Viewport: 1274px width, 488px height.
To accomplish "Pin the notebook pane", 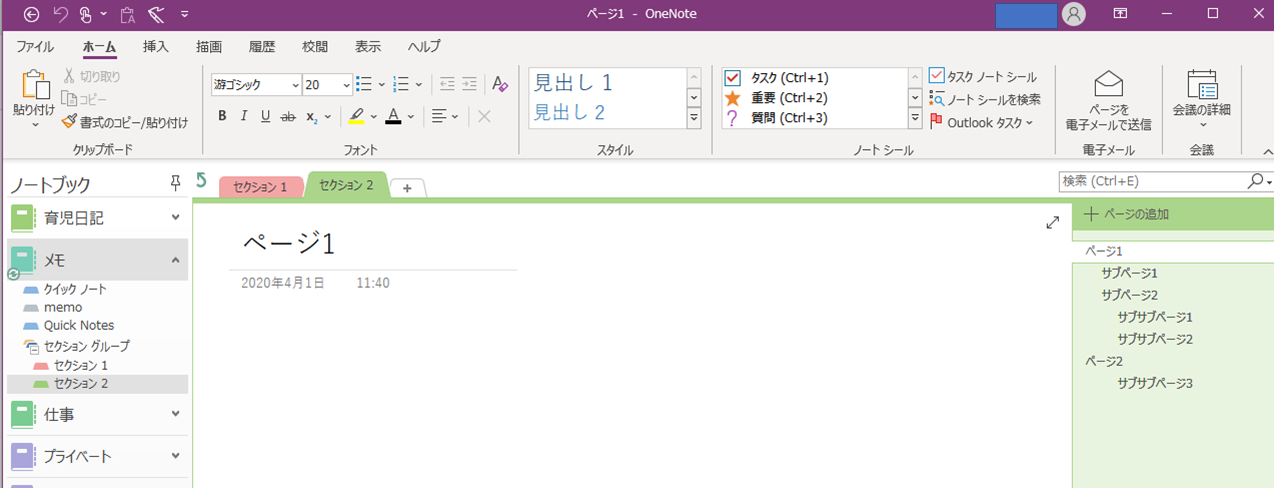I will [175, 182].
